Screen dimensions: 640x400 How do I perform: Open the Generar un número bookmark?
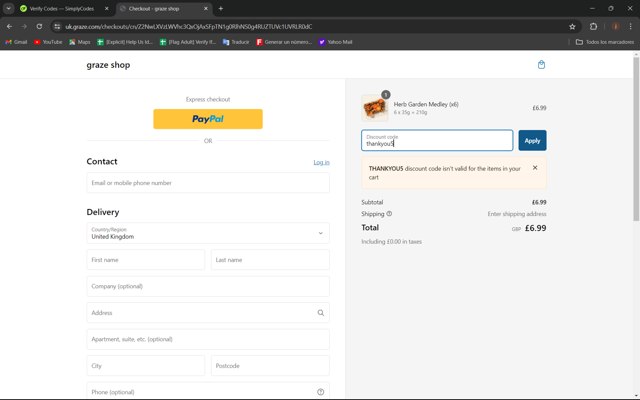(x=284, y=42)
